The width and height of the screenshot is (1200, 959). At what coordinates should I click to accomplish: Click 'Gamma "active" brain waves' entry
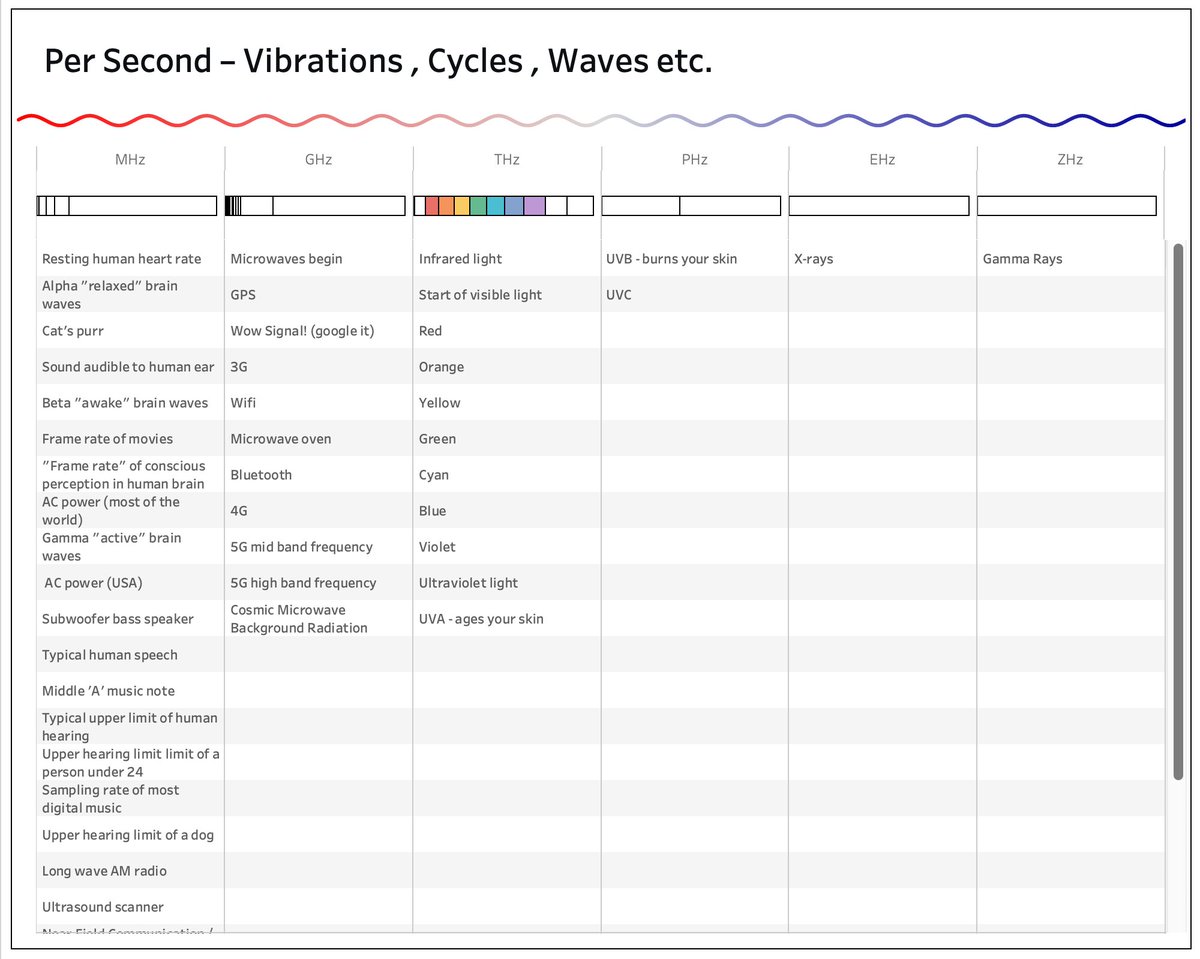[x=112, y=547]
